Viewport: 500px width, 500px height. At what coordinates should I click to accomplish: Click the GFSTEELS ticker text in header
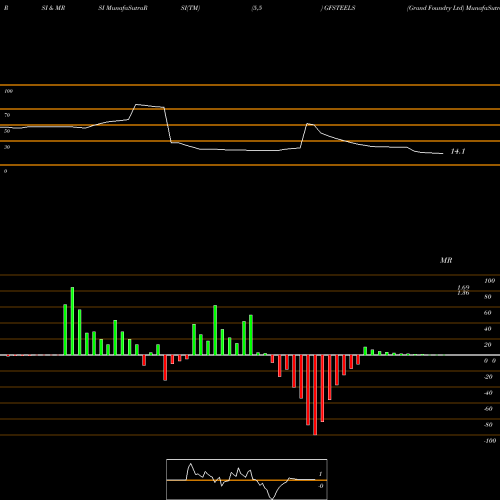[x=340, y=8]
